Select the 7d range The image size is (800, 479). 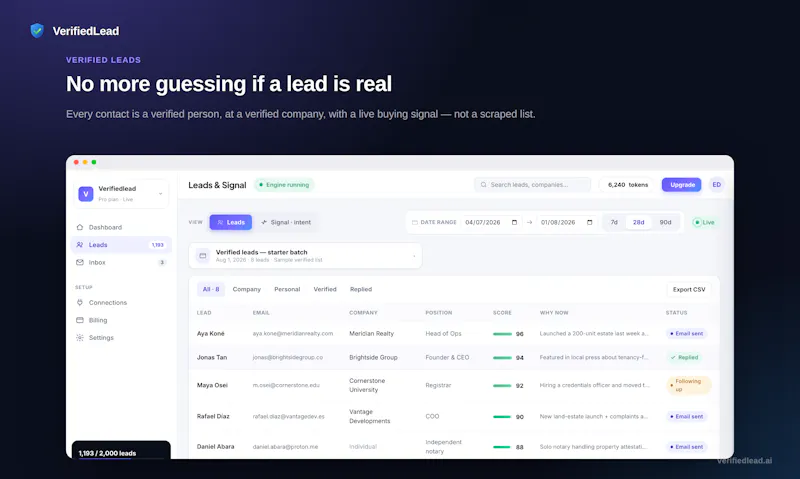(614, 222)
